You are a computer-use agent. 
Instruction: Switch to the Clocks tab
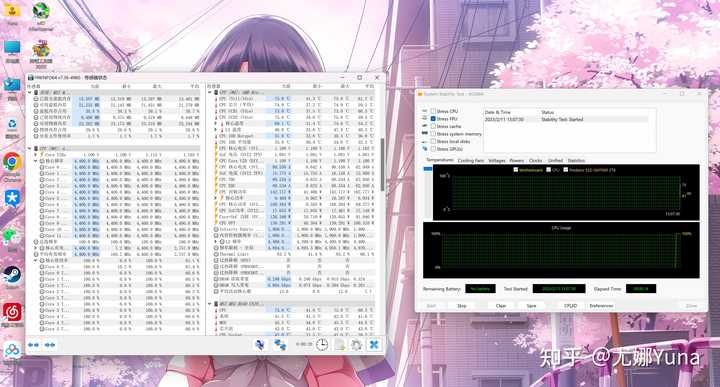(535, 160)
